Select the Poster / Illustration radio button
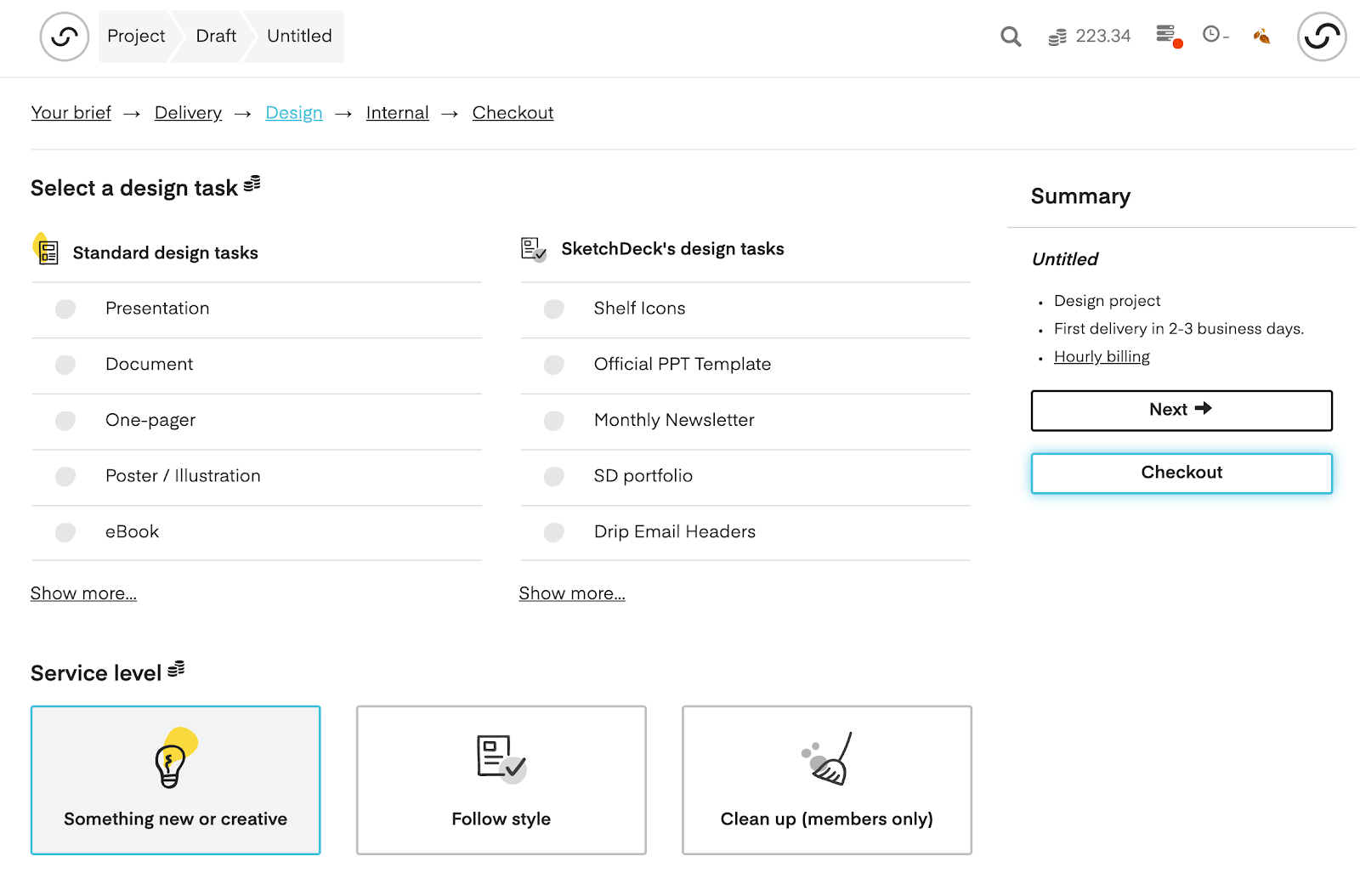1360x896 pixels. click(65, 476)
